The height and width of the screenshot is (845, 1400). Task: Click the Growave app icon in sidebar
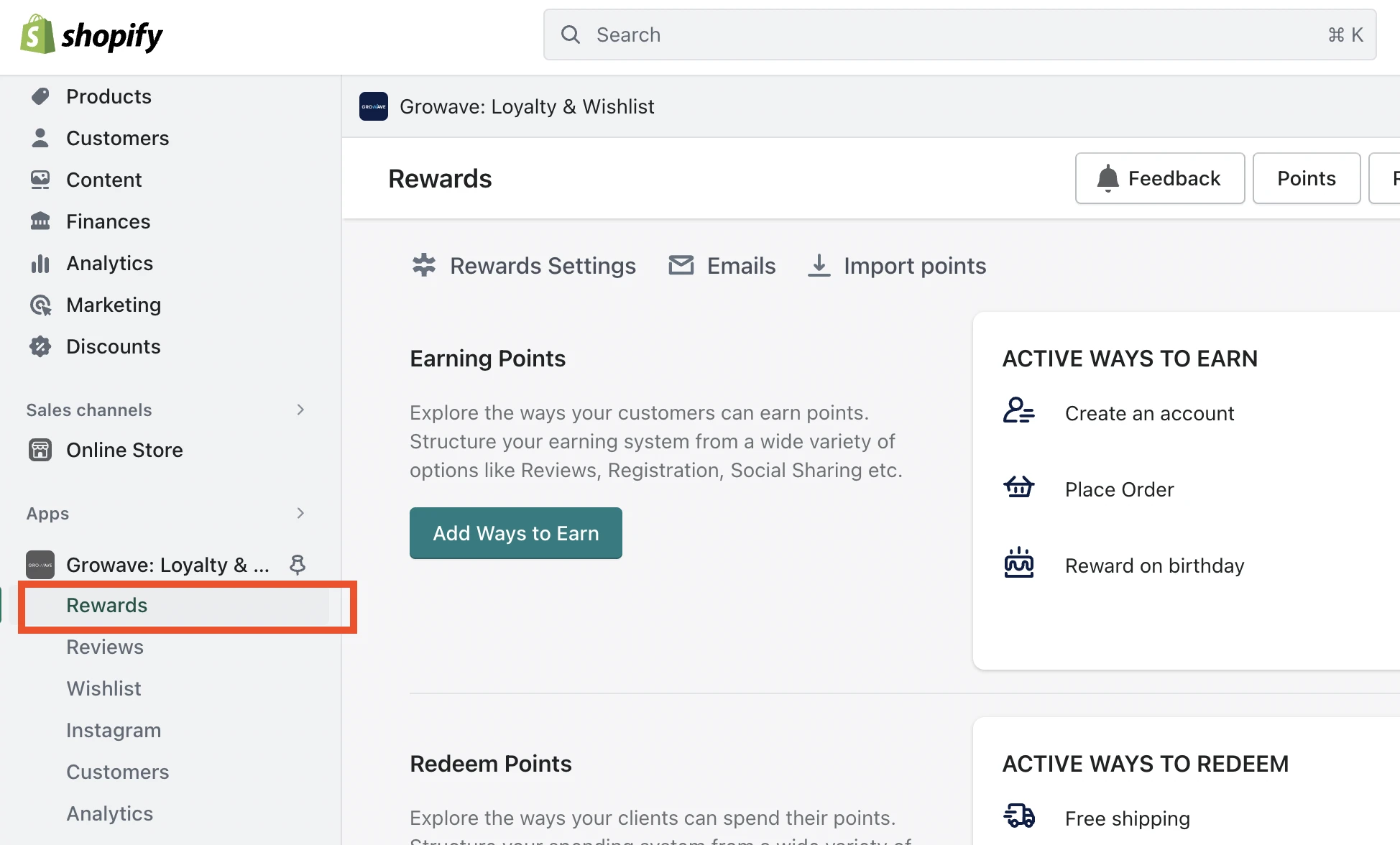point(40,565)
